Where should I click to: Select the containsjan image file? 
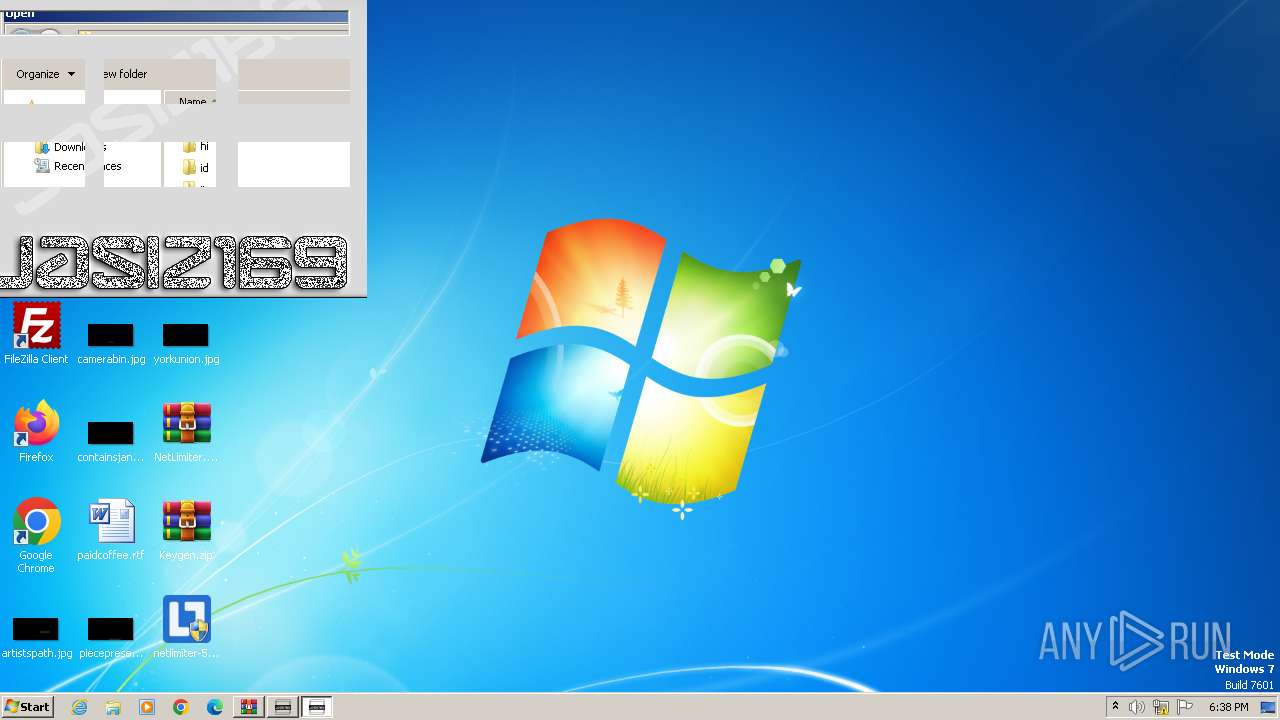point(111,440)
